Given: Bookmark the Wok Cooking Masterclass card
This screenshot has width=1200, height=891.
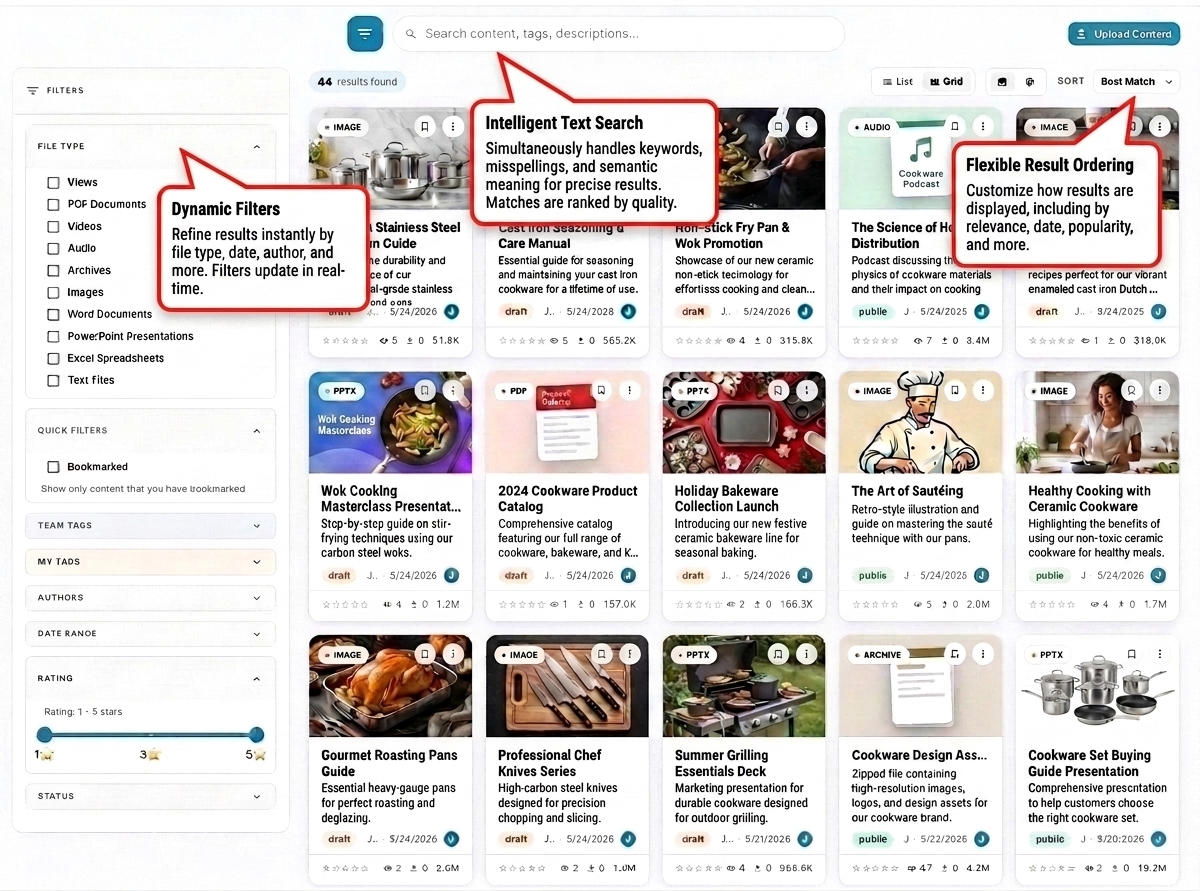Looking at the screenshot, I should 425,391.
